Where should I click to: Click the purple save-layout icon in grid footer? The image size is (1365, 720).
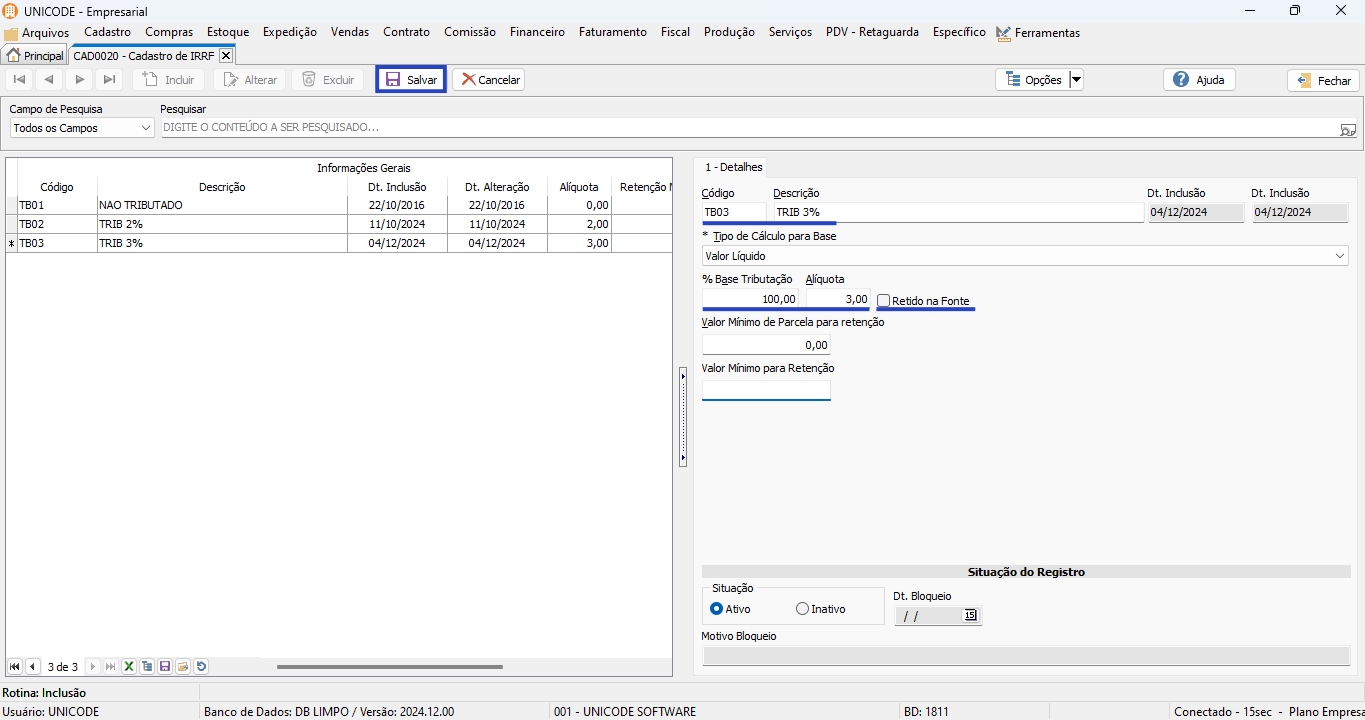point(165,667)
